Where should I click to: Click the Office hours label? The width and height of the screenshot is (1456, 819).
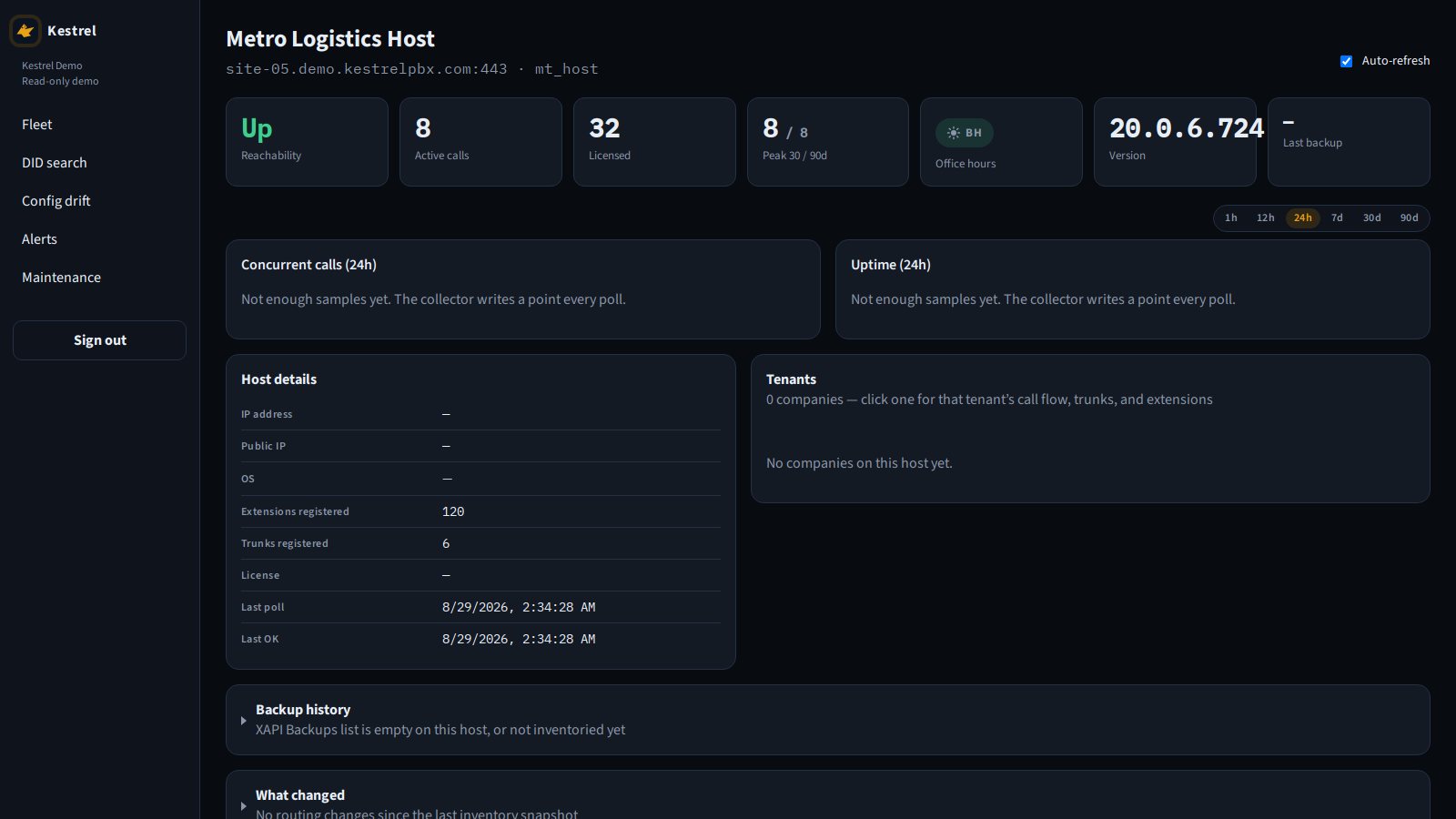[966, 164]
